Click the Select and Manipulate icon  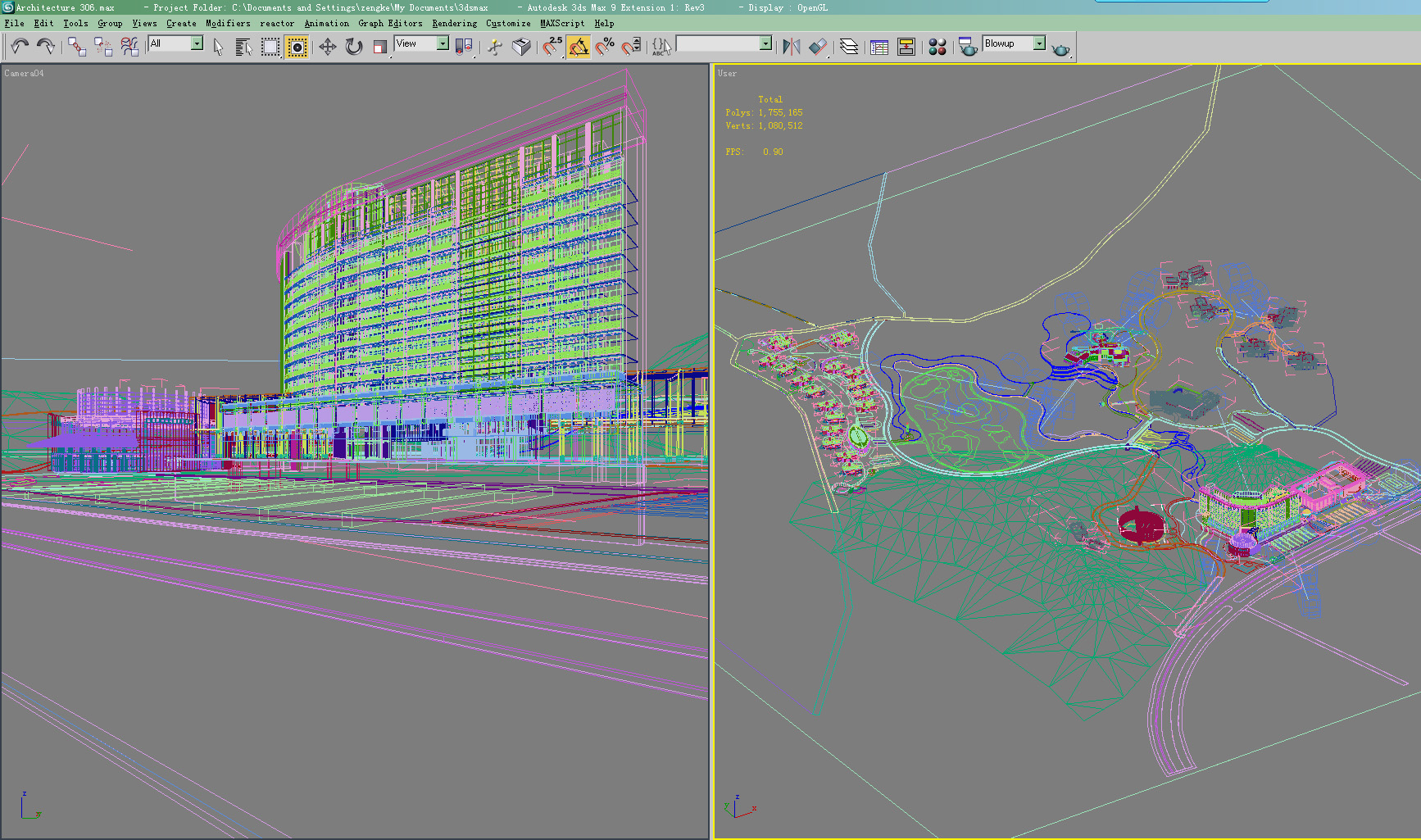[495, 47]
